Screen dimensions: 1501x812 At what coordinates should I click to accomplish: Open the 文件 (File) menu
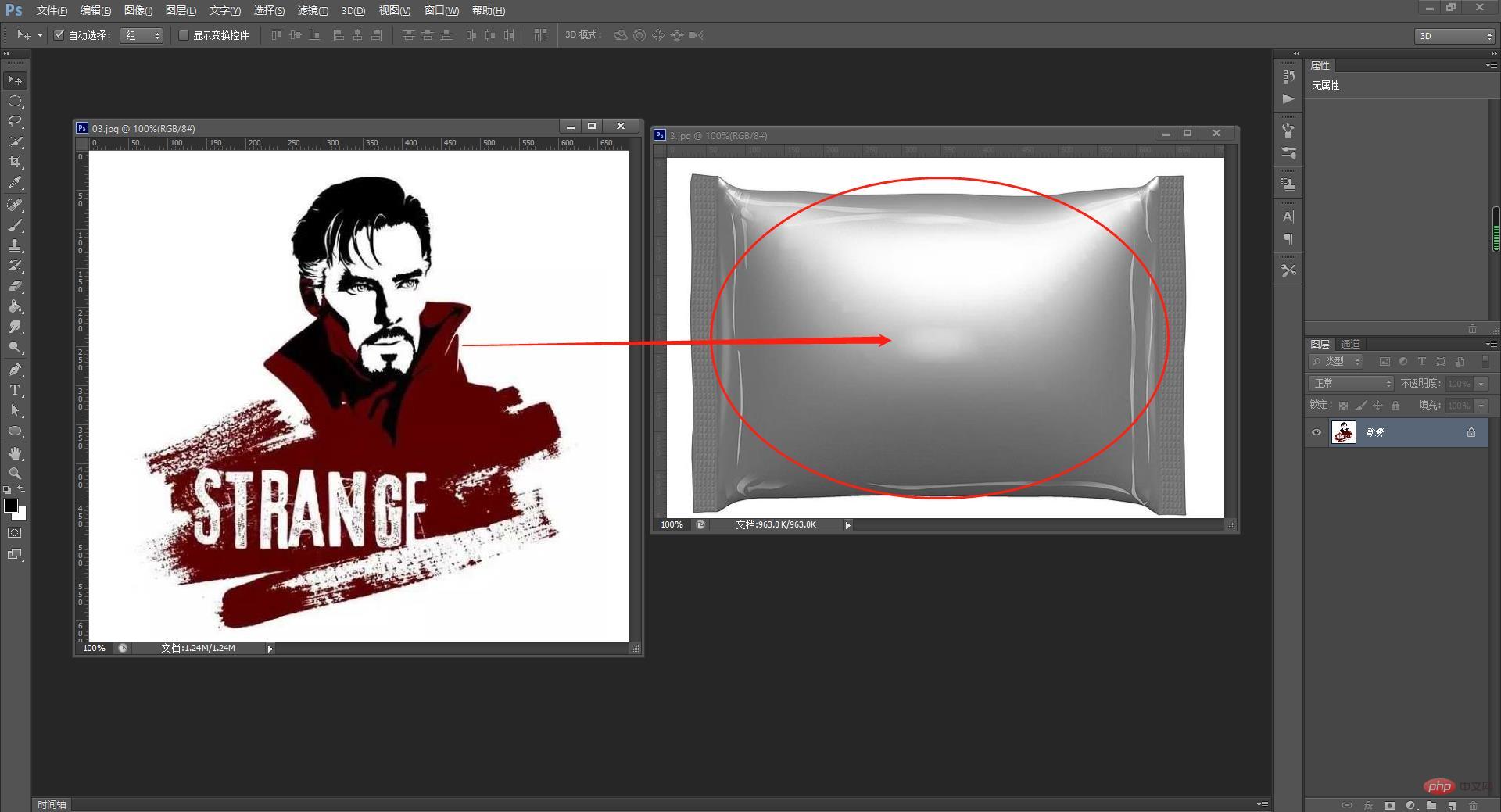(52, 11)
